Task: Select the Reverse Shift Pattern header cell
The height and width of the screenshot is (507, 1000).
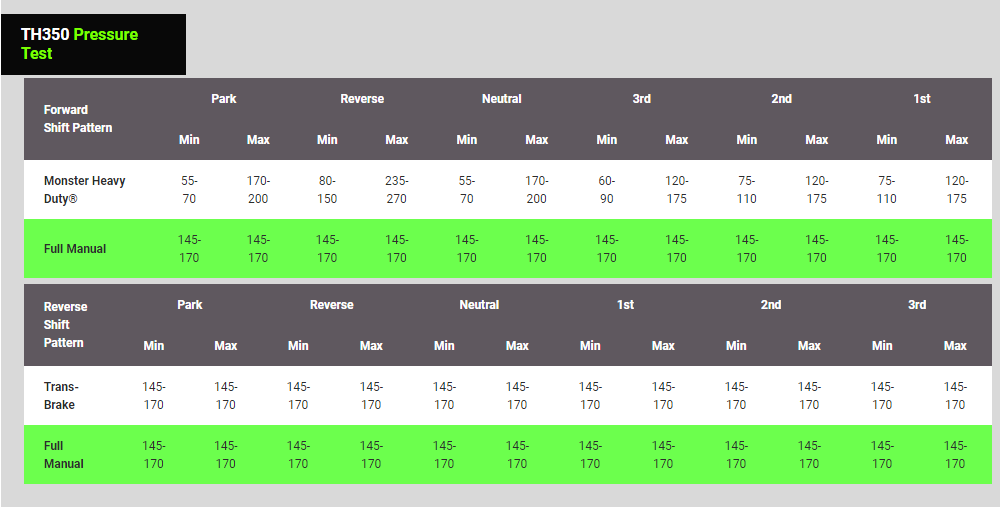Action: tap(66, 324)
